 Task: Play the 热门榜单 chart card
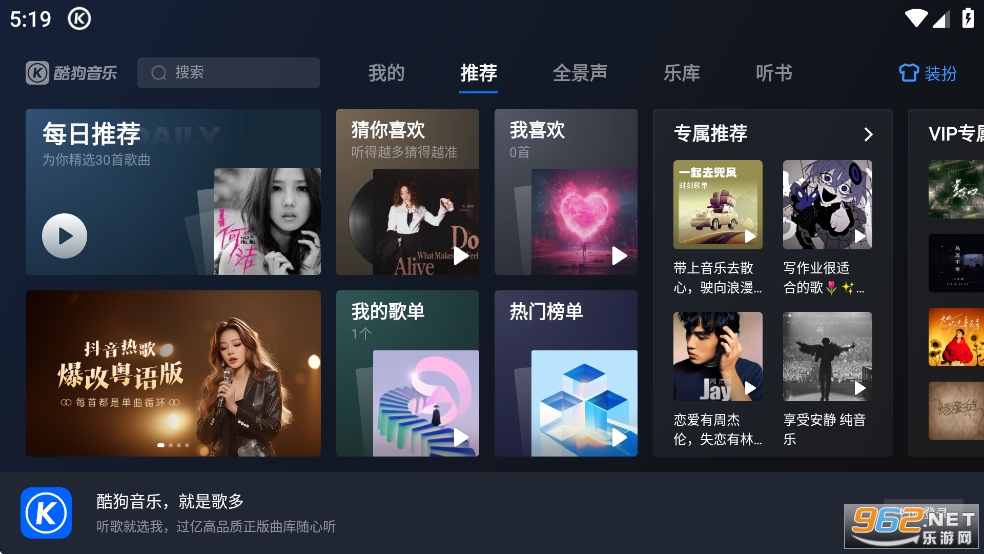tap(619, 437)
